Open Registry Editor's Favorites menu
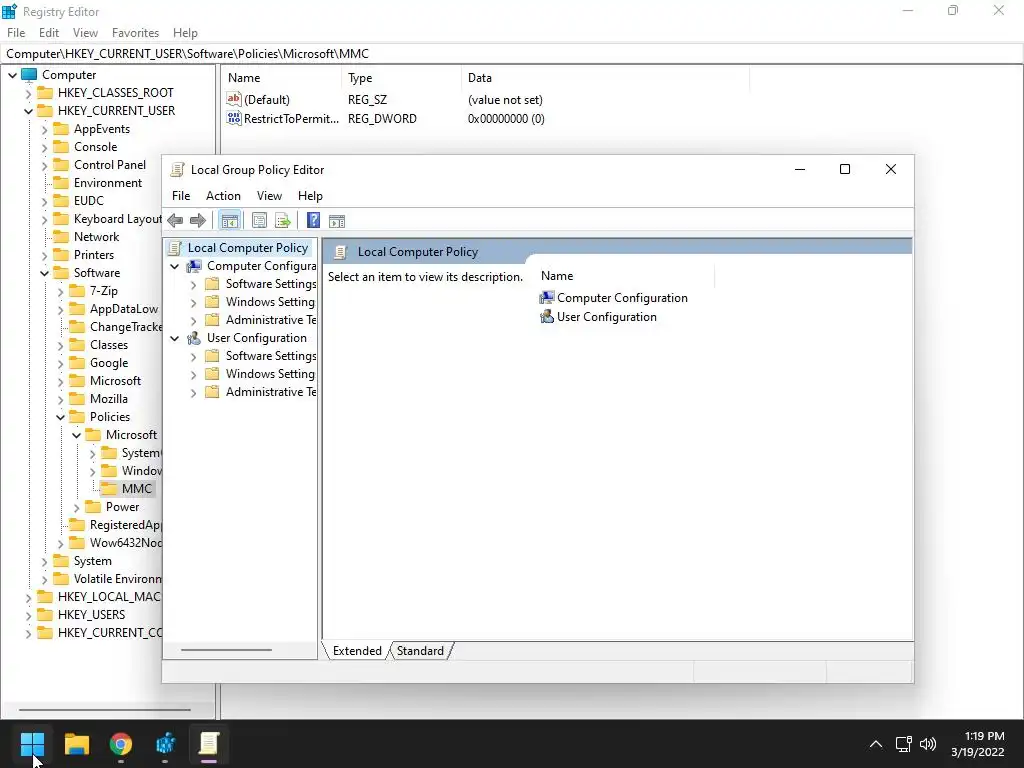1024x768 pixels. click(x=135, y=33)
